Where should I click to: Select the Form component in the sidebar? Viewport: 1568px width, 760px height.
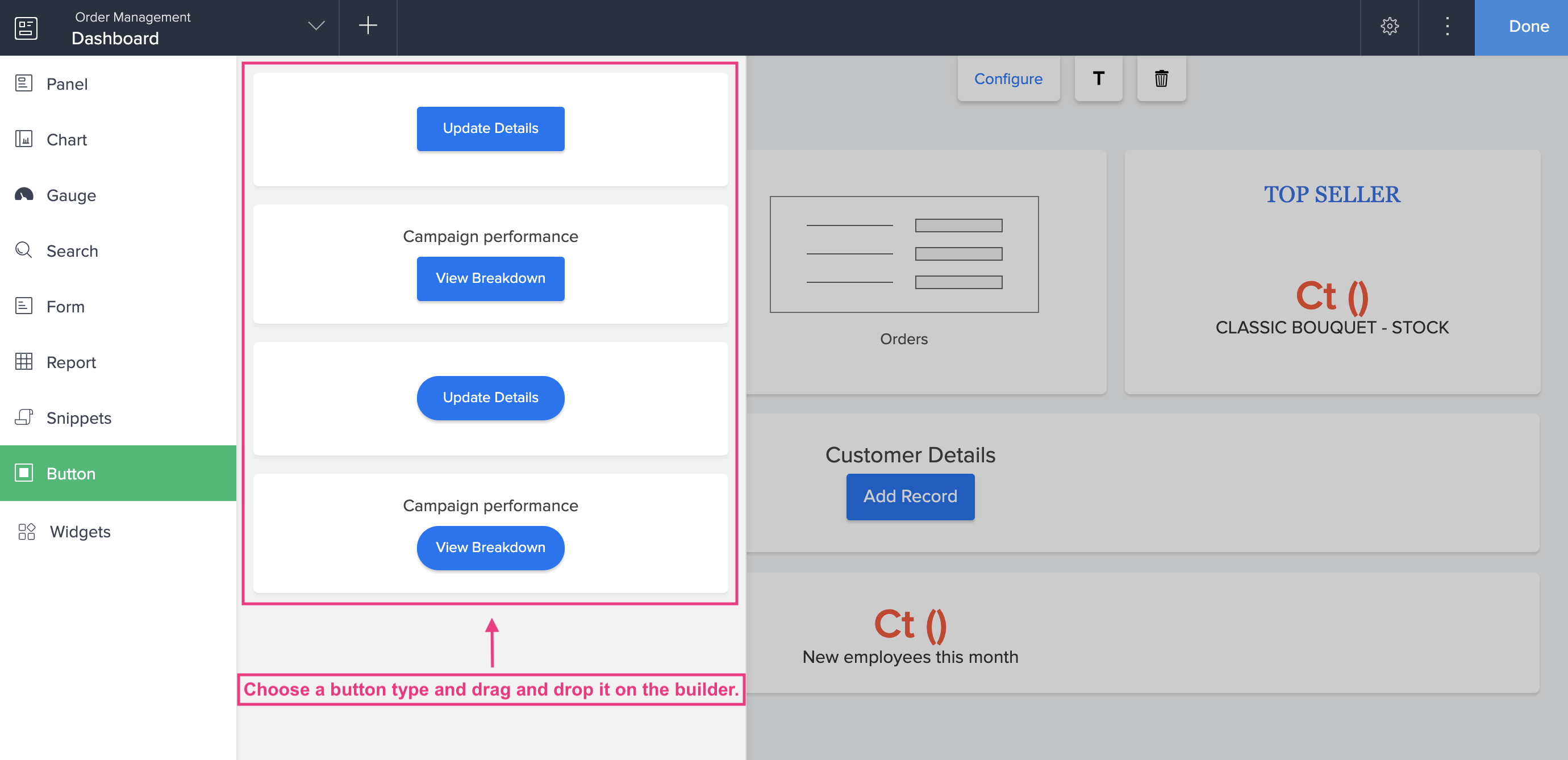pyautogui.click(x=66, y=306)
